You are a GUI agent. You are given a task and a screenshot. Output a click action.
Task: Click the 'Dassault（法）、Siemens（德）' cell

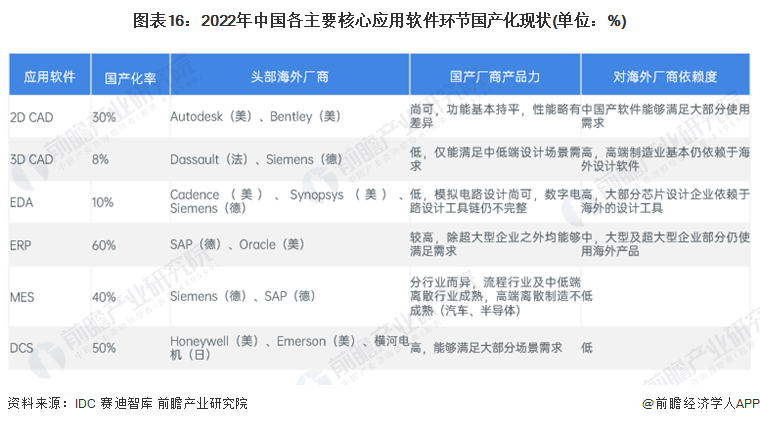(x=256, y=159)
